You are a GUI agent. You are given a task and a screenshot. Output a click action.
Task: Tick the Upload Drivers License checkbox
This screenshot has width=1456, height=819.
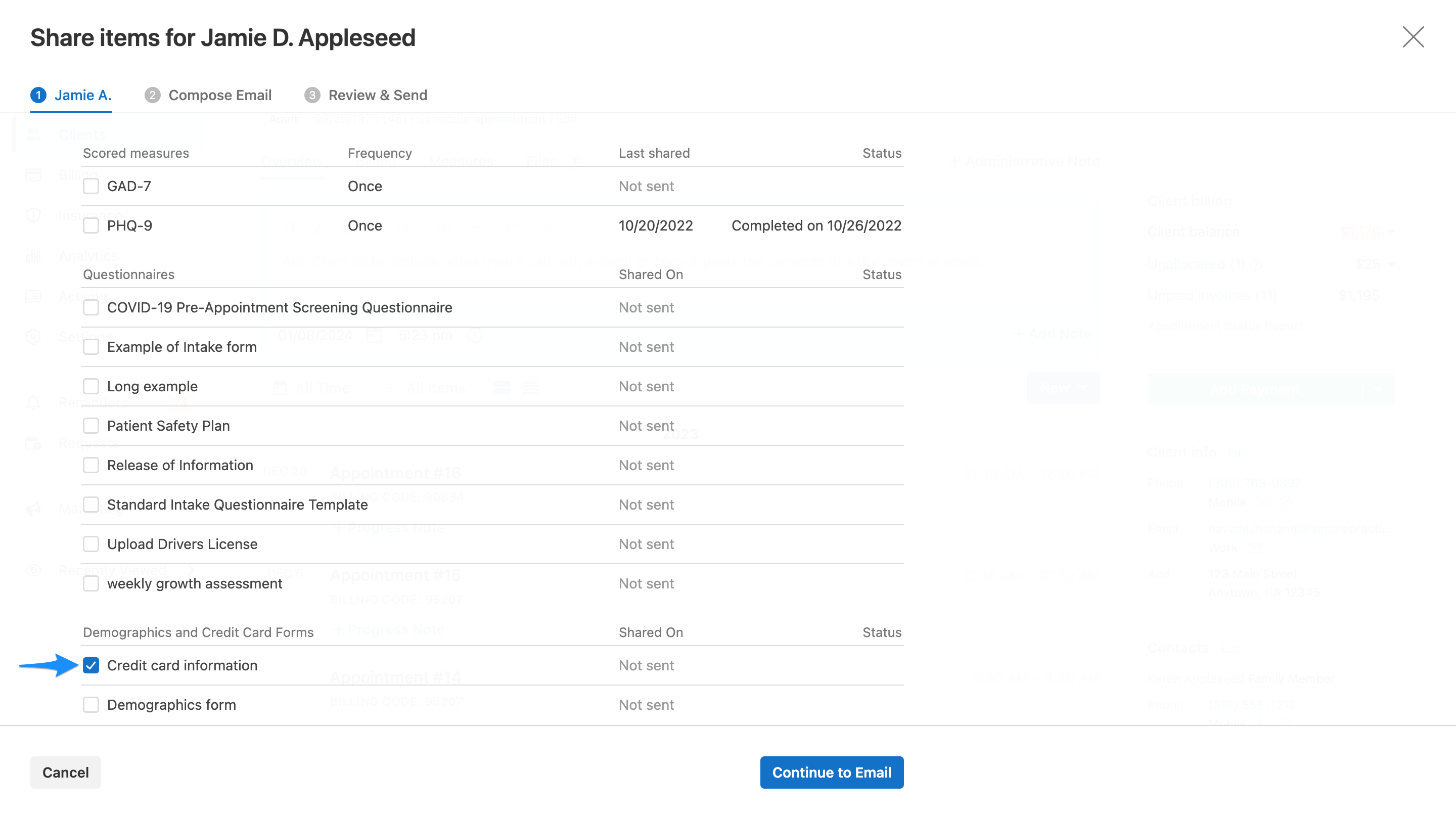(91, 544)
